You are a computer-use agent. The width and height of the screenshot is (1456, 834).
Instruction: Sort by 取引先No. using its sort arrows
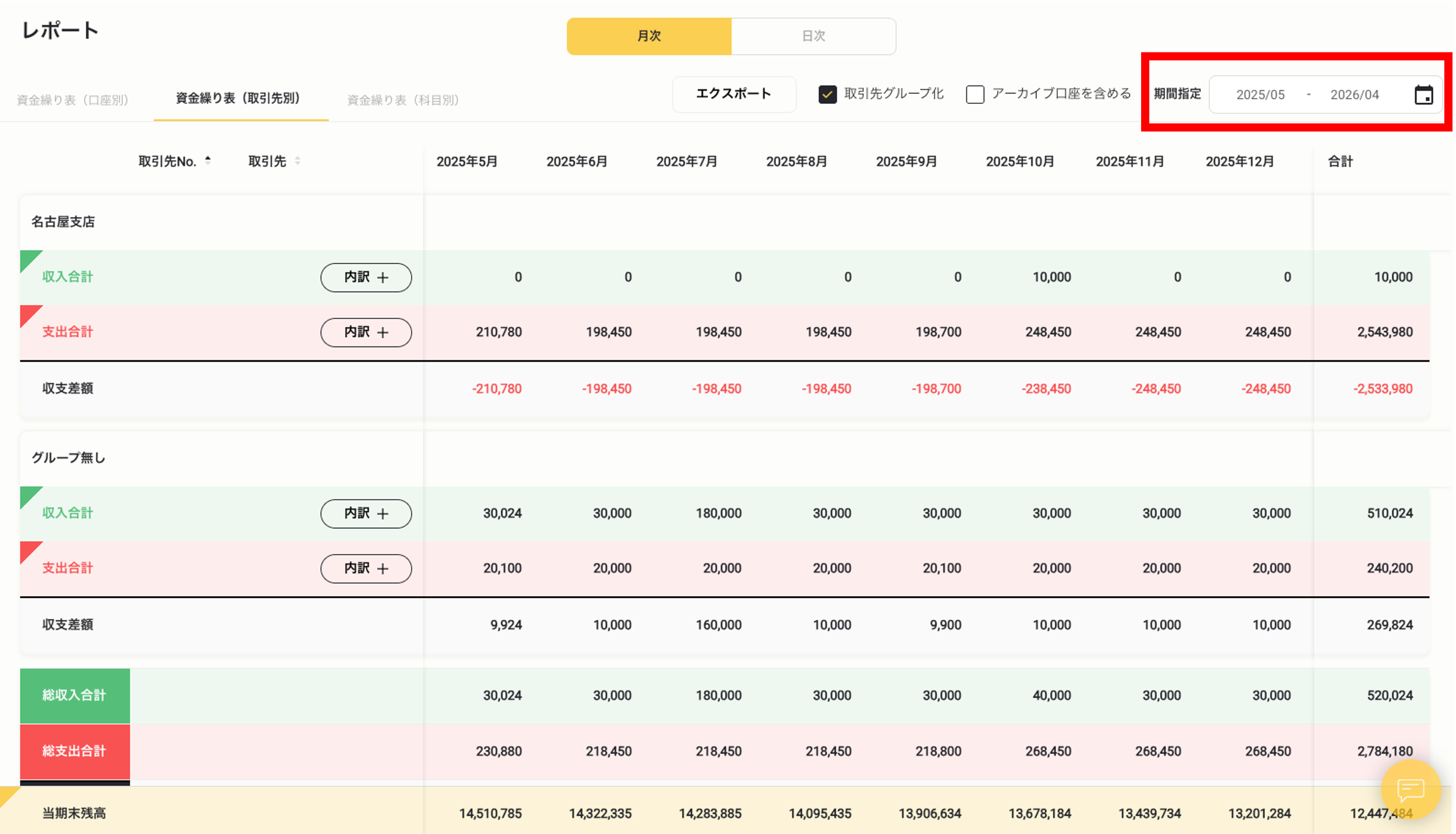tap(208, 161)
